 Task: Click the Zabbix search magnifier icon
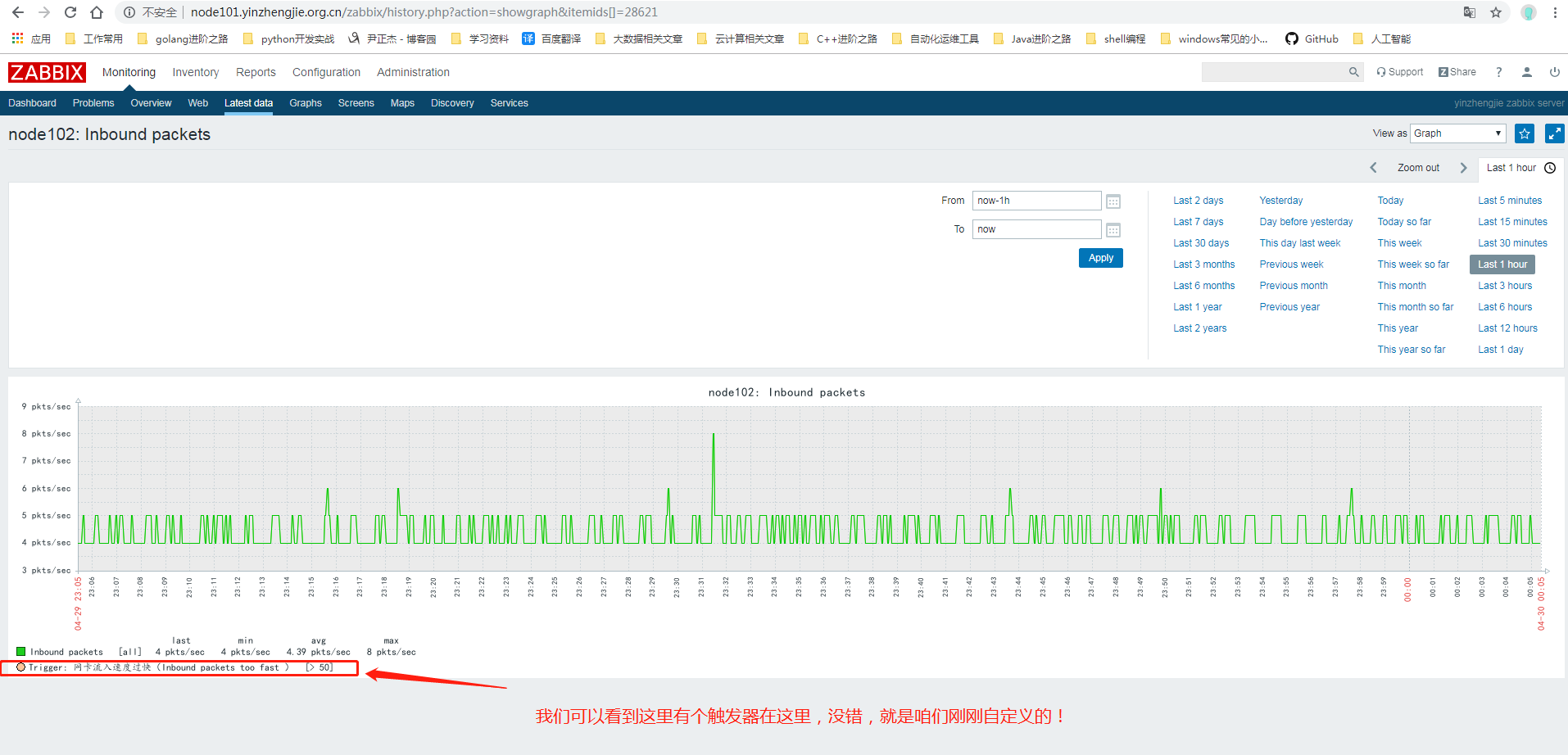coord(1354,72)
